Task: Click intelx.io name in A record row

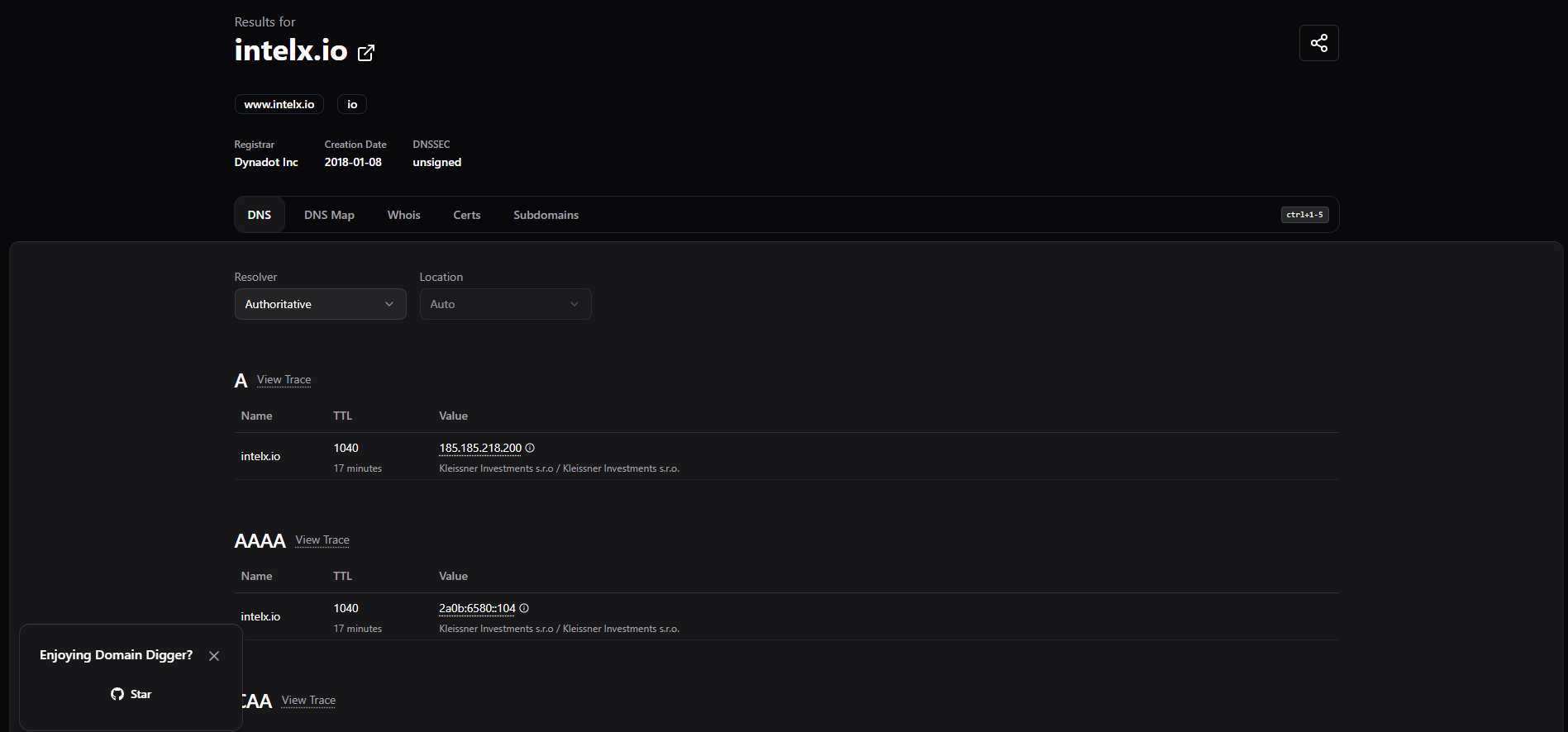Action: coord(260,456)
